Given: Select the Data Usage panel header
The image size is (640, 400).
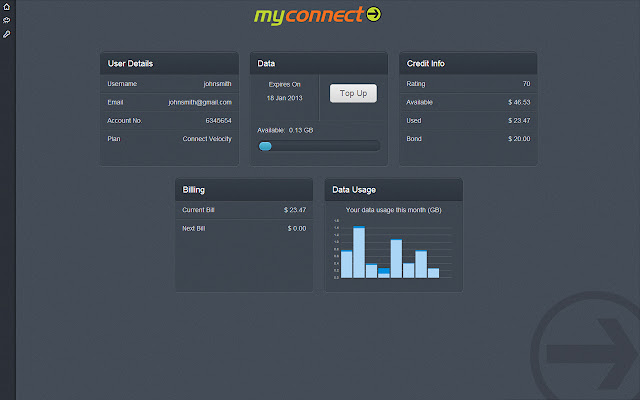Looking at the screenshot, I should tap(393, 189).
